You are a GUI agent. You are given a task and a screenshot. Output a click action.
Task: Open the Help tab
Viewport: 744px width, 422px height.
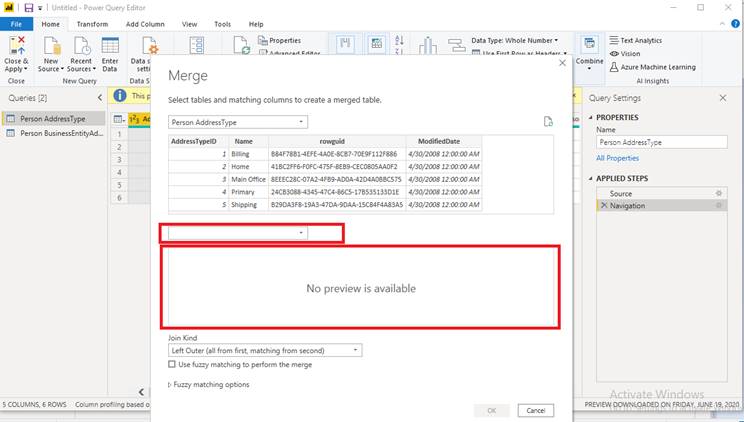coord(256,24)
